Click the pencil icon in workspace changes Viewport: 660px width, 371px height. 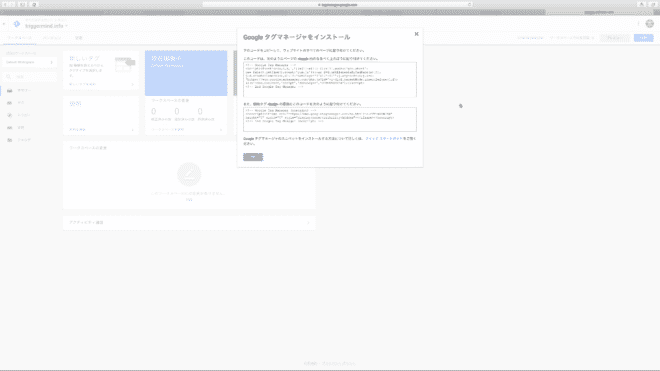[189, 174]
